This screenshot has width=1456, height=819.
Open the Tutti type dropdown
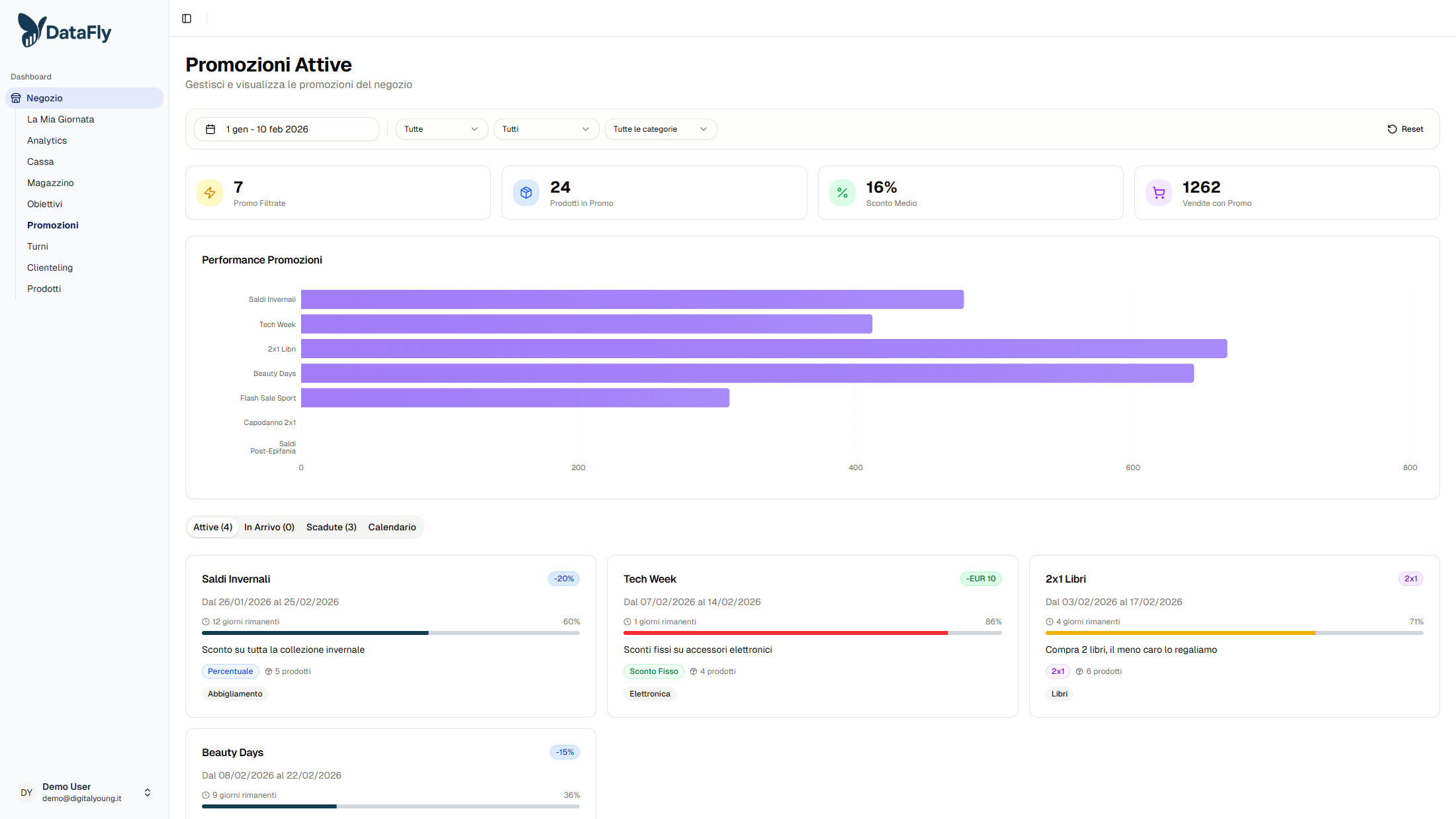pos(546,129)
